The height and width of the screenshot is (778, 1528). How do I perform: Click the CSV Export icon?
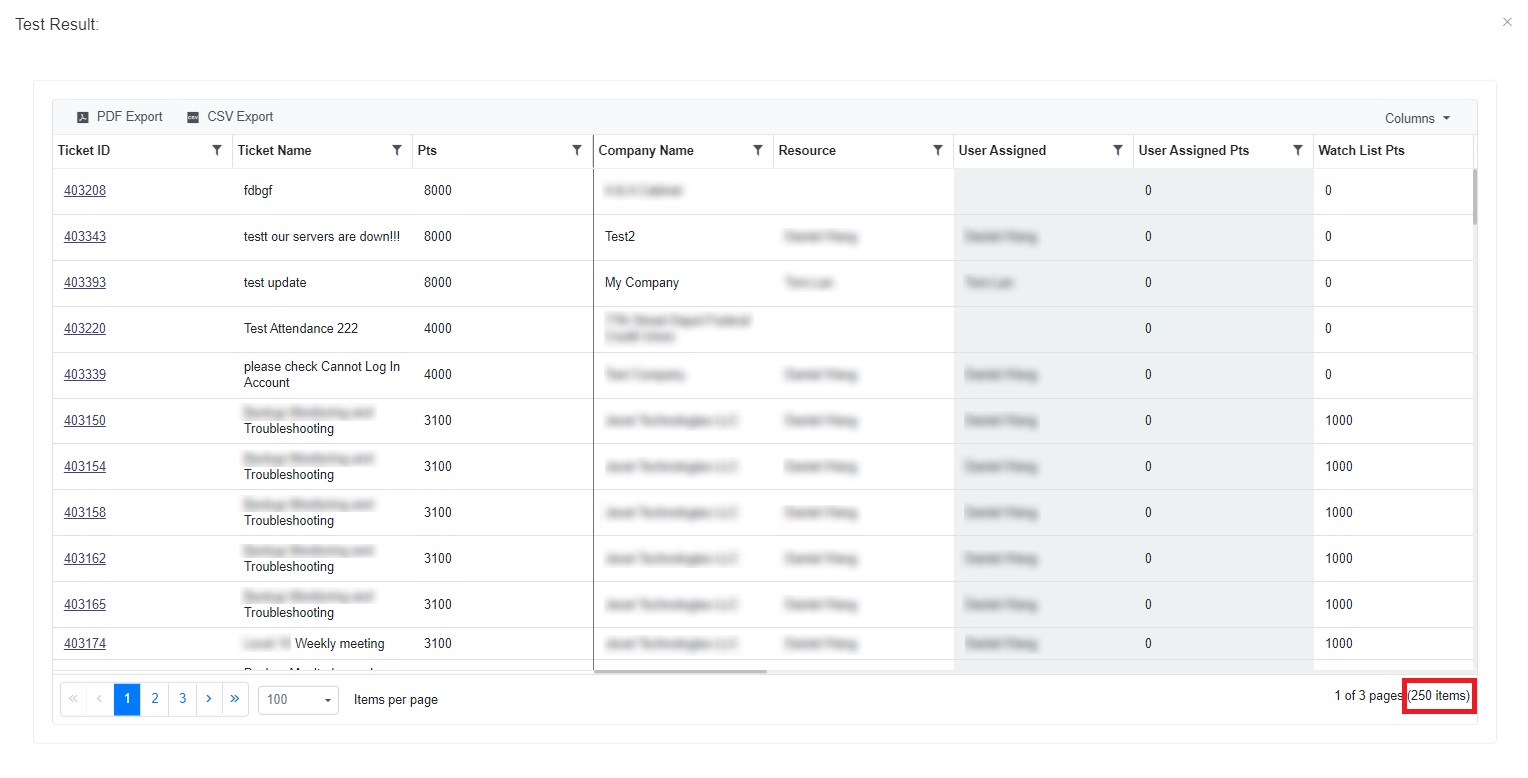pyautogui.click(x=193, y=117)
